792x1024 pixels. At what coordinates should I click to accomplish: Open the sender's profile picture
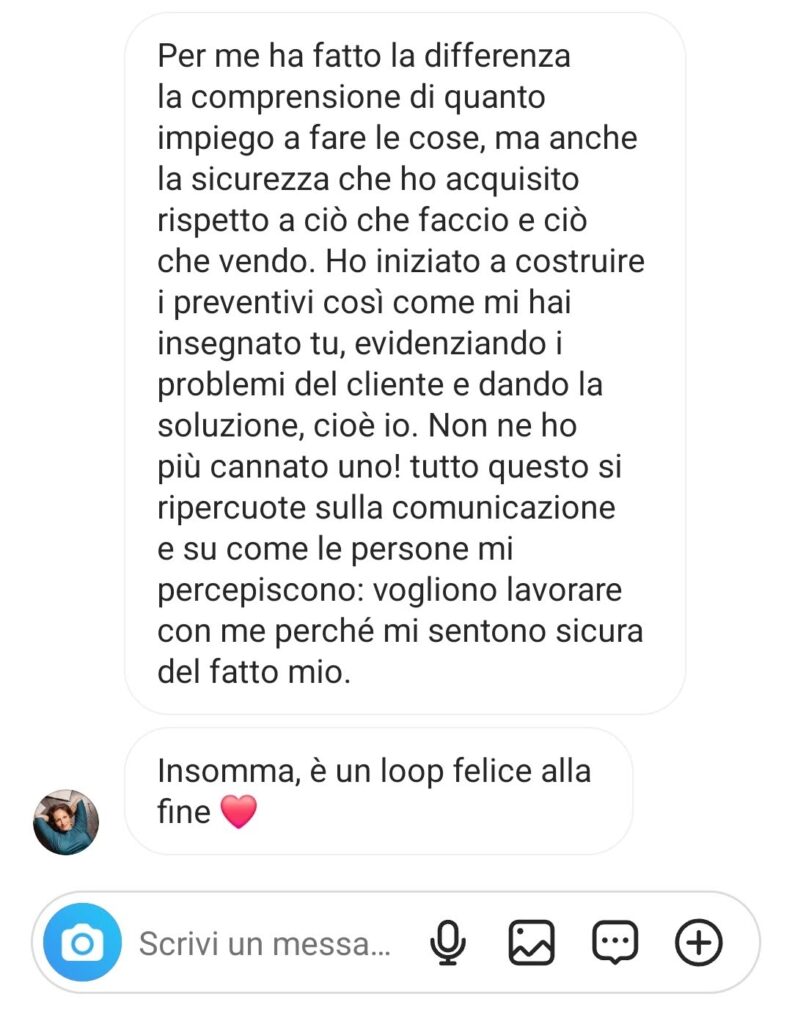pos(66,822)
